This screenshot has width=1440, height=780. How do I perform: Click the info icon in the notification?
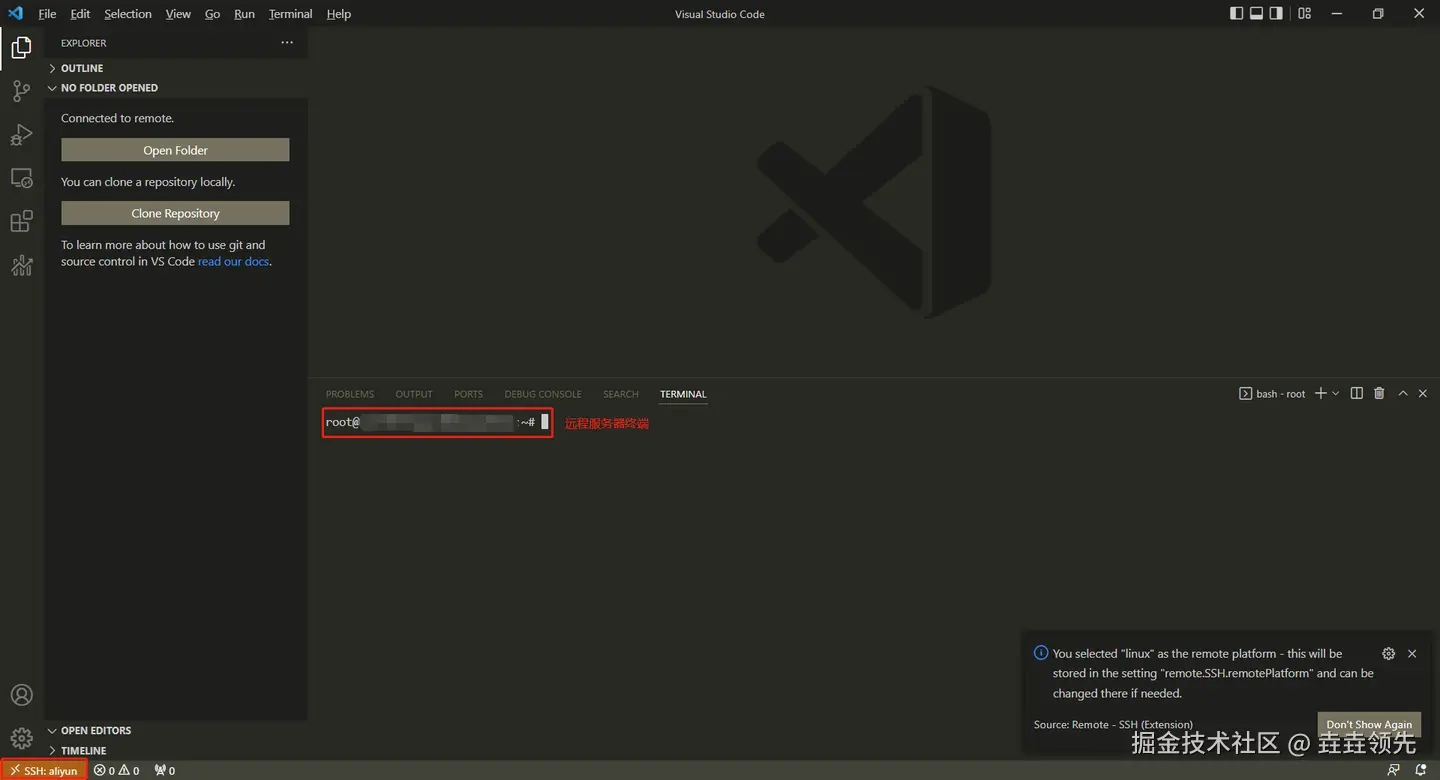tap(1041, 653)
